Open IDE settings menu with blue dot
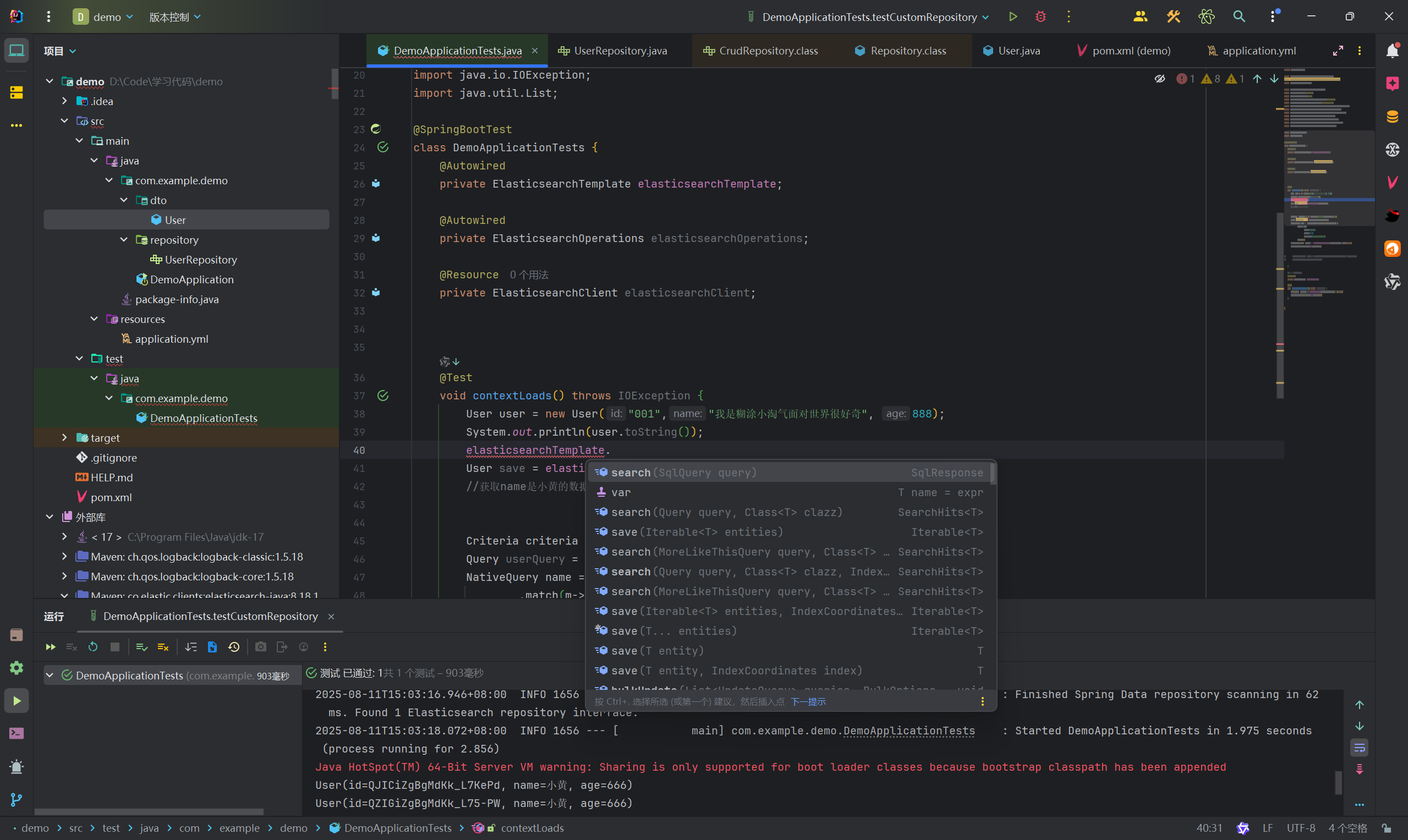 tap(1274, 17)
